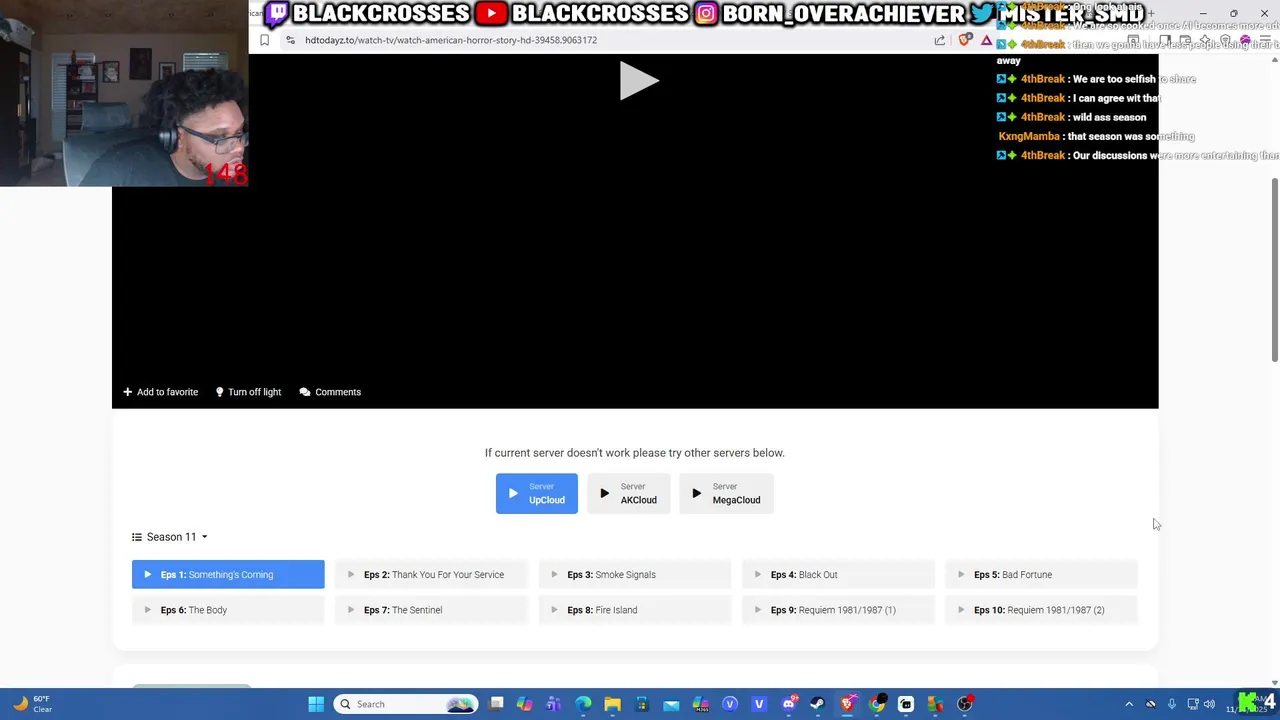The image size is (1280, 720).
Task: Play Eps 3: Smoke Signals
Action: (635, 574)
